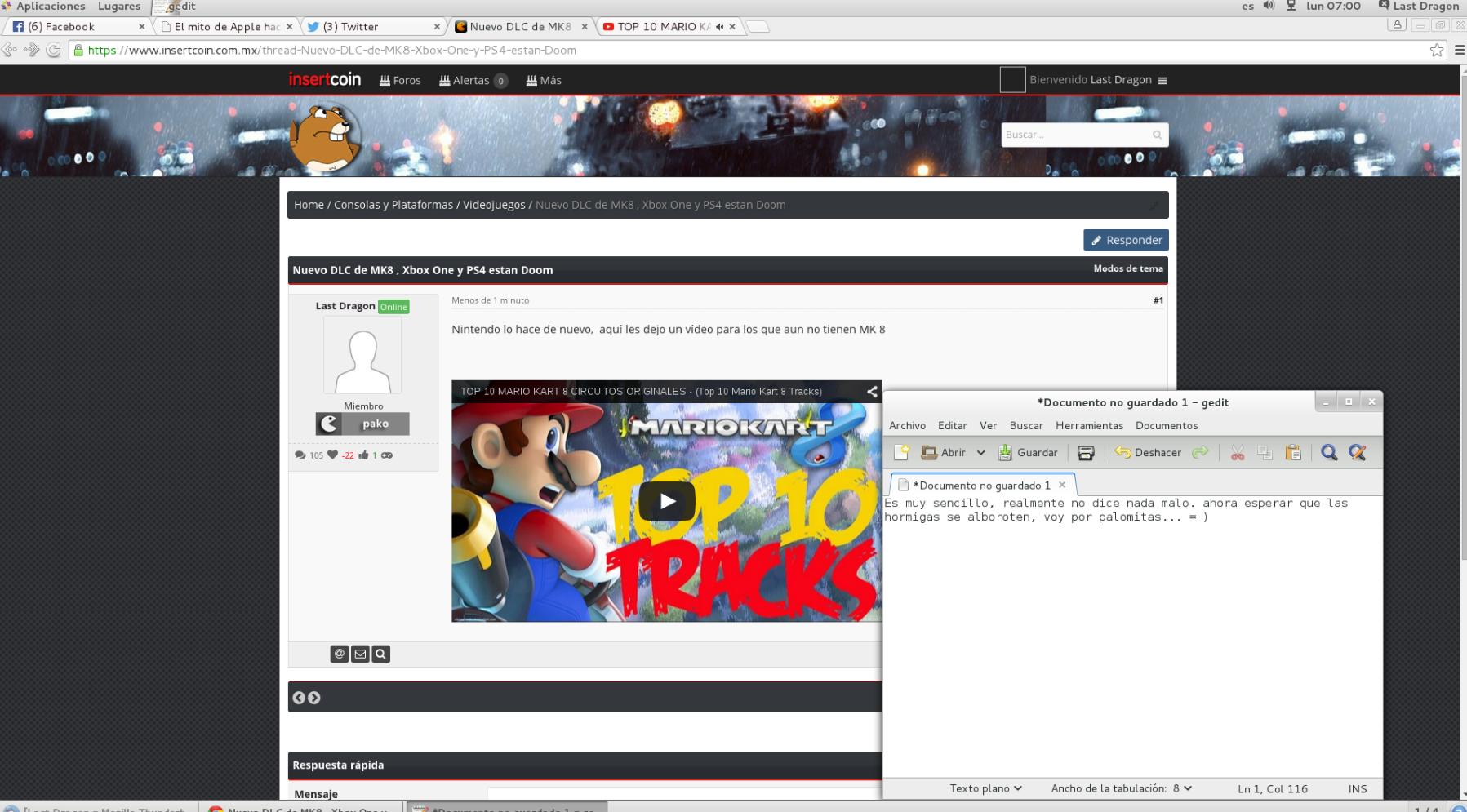Click the find magnifier icon in gedit
Image resolution: width=1467 pixels, height=812 pixels.
(x=1329, y=453)
